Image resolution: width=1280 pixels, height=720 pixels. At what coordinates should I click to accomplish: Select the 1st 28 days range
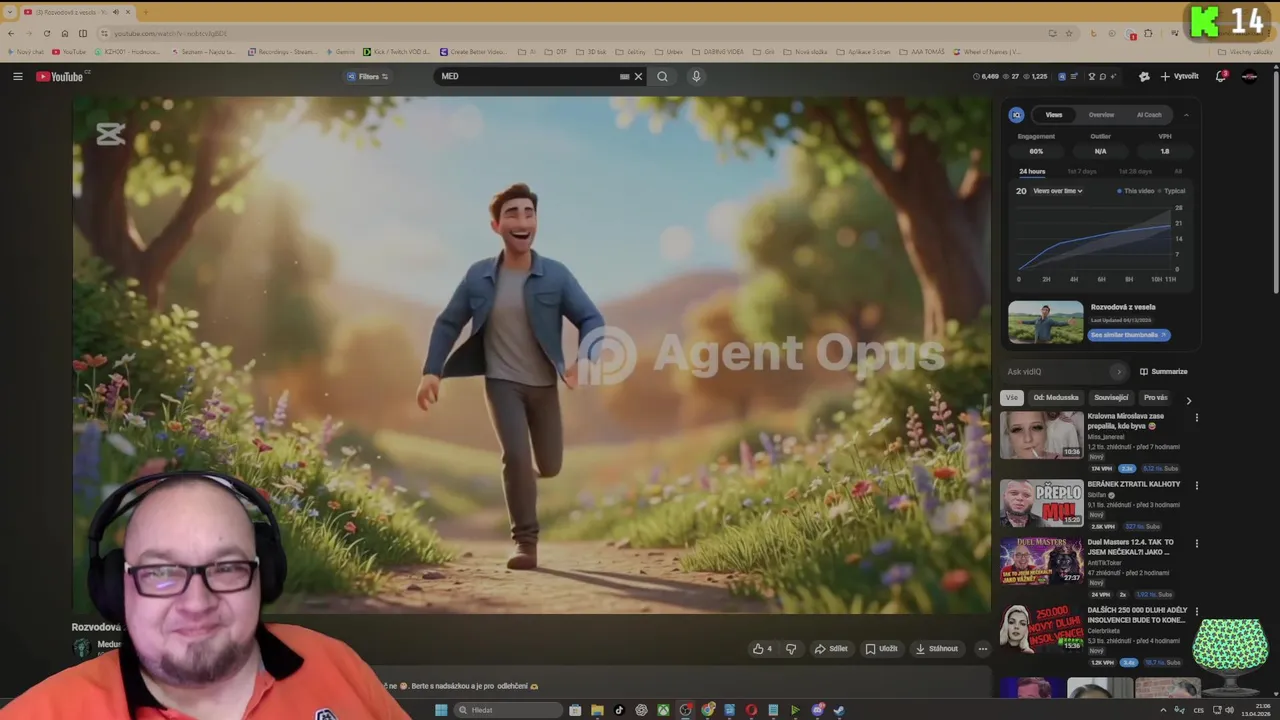click(1135, 172)
